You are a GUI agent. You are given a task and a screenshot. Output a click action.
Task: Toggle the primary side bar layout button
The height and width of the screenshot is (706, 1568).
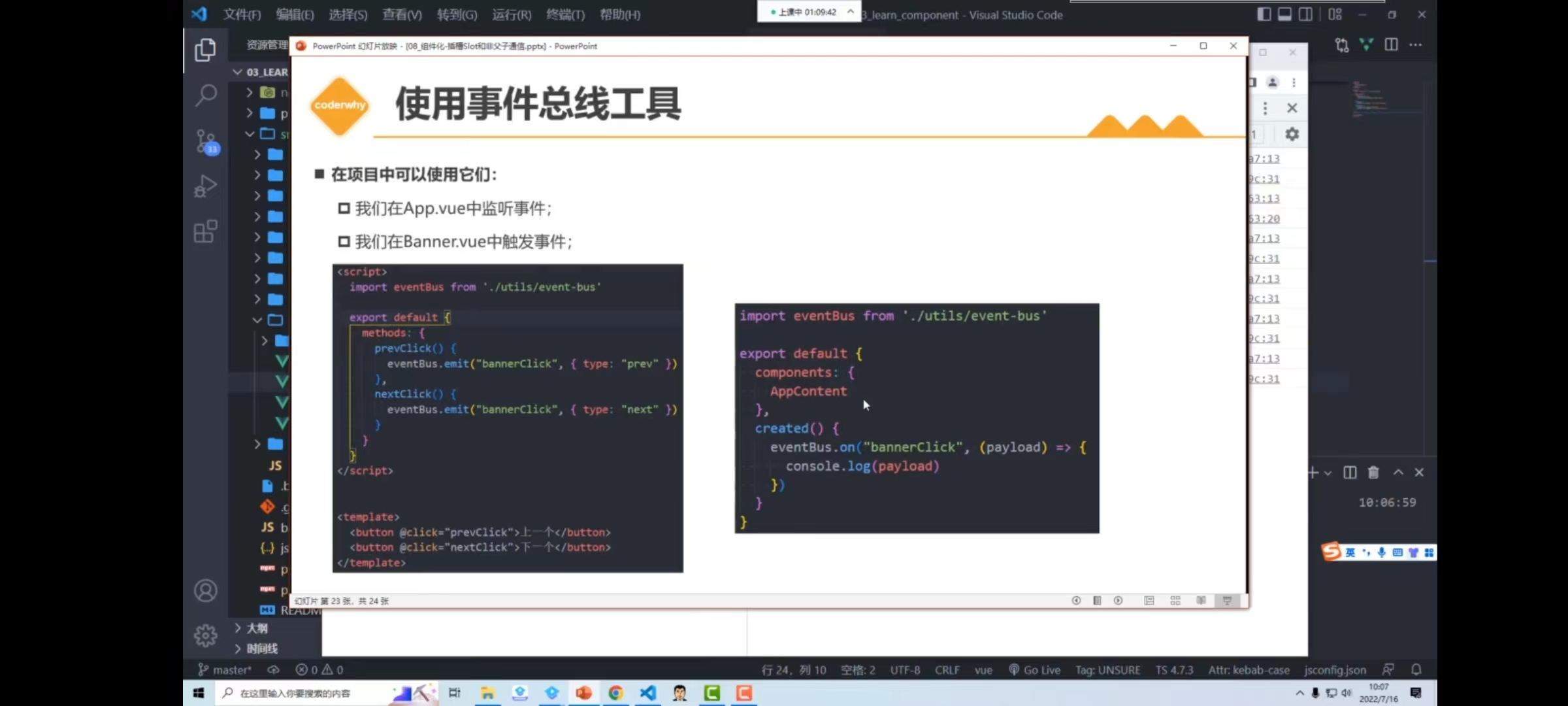tap(1264, 14)
